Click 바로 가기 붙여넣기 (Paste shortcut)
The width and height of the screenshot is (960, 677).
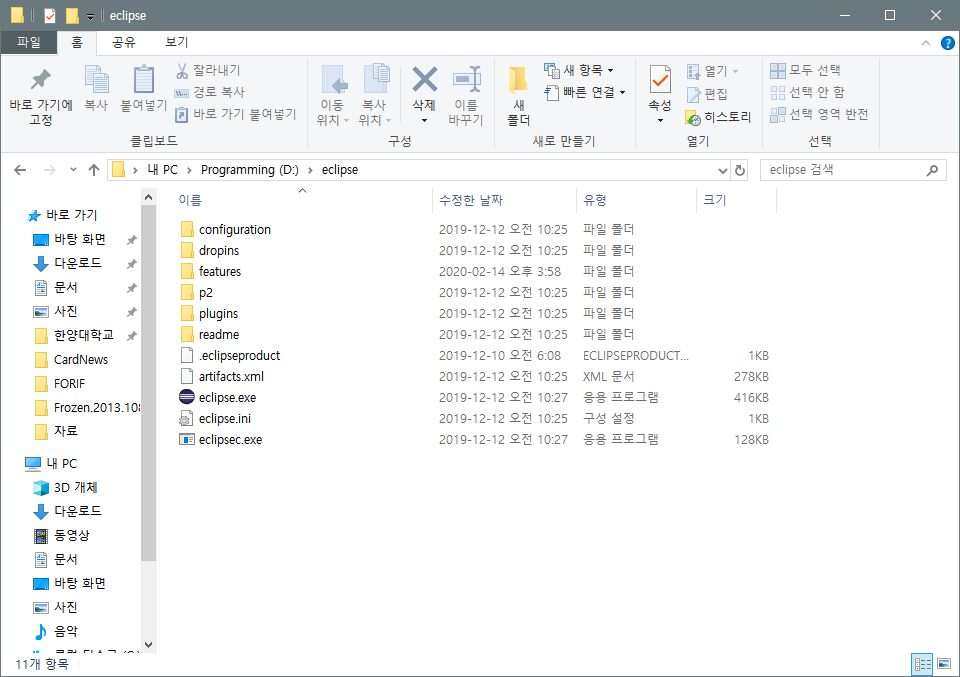pyautogui.click(x=236, y=114)
